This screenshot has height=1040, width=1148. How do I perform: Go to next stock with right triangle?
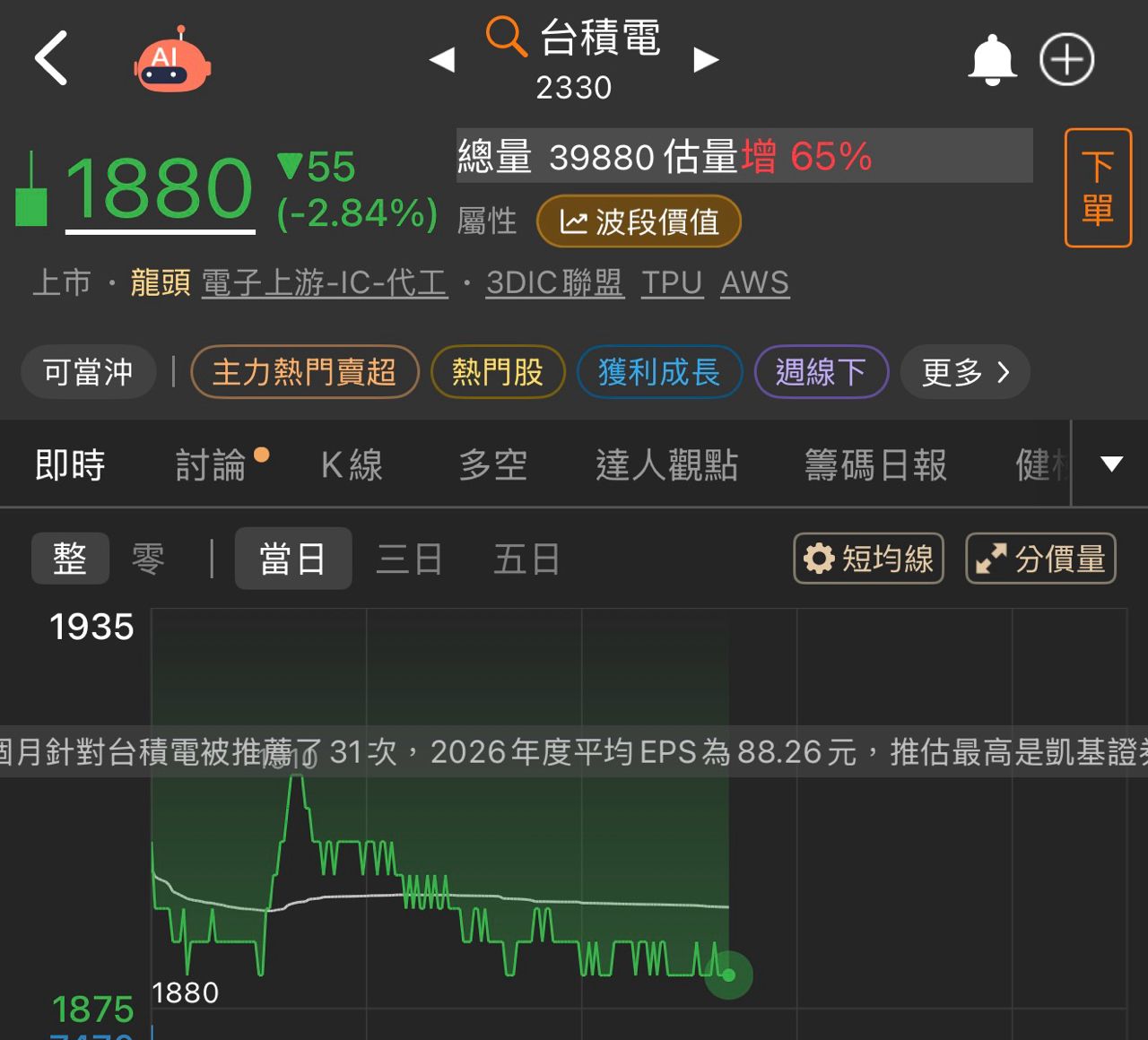coord(706,60)
